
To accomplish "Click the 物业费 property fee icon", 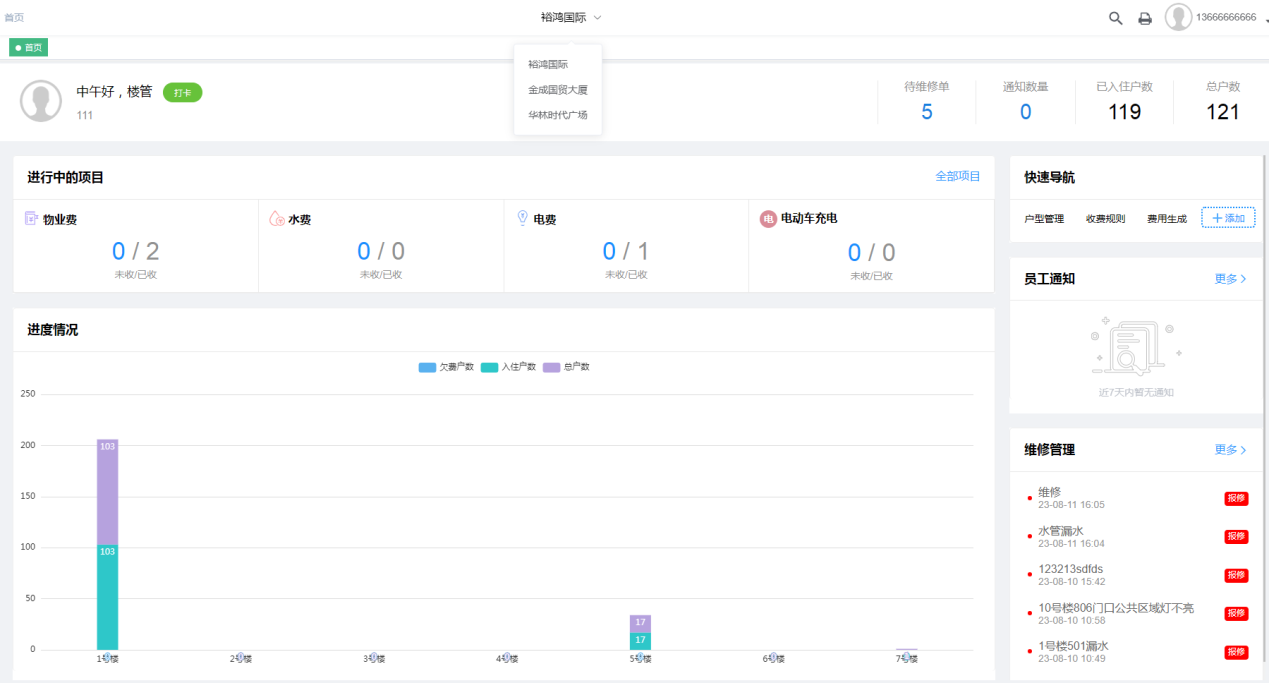I will coord(31,218).
